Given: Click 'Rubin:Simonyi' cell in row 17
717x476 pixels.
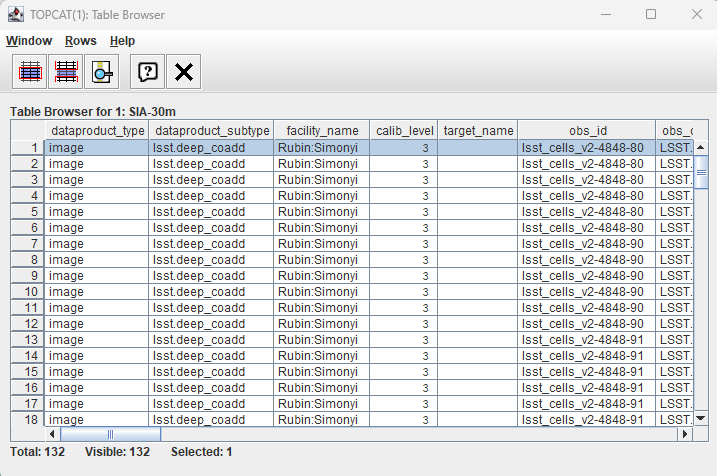Looking at the screenshot, I should click(x=321, y=404).
